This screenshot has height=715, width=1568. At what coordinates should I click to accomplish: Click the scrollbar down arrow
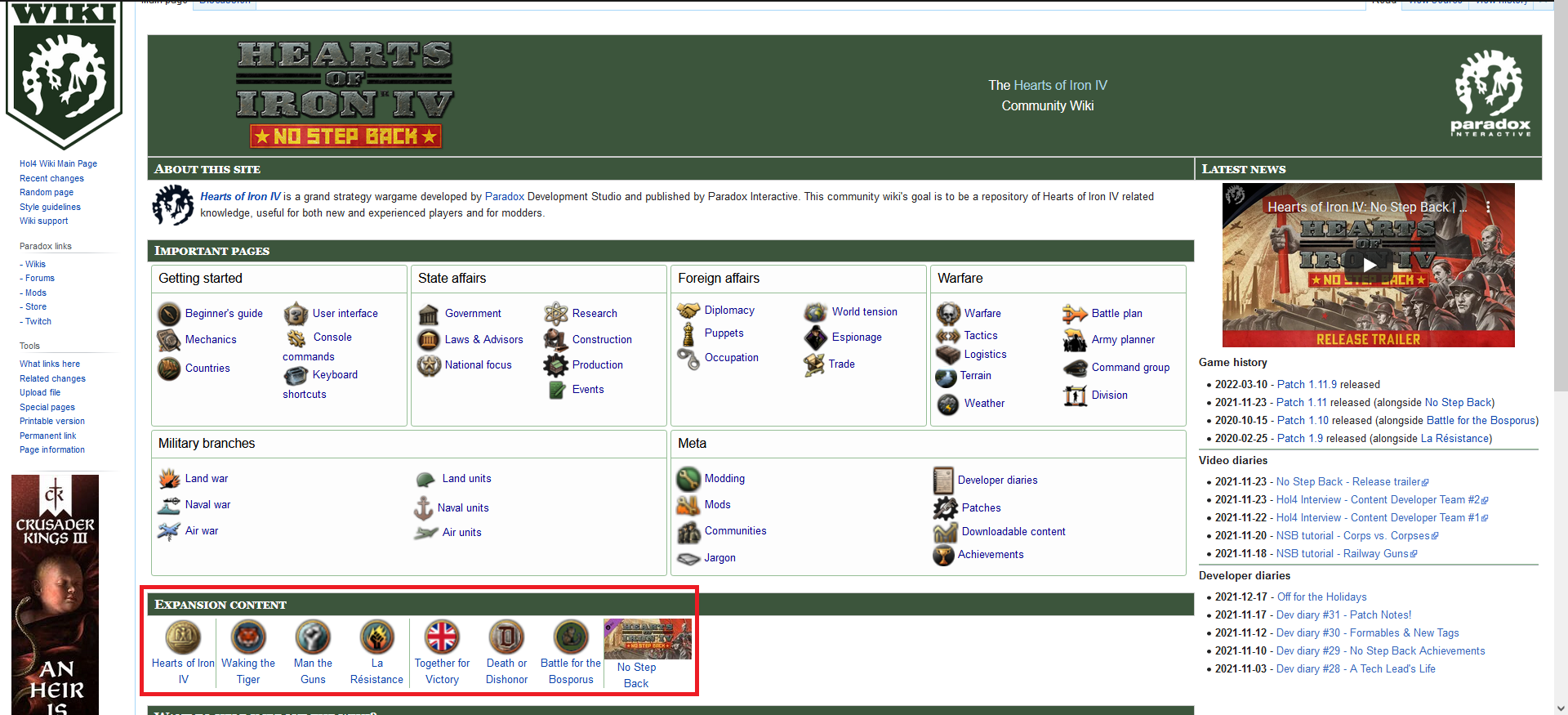(x=1561, y=708)
